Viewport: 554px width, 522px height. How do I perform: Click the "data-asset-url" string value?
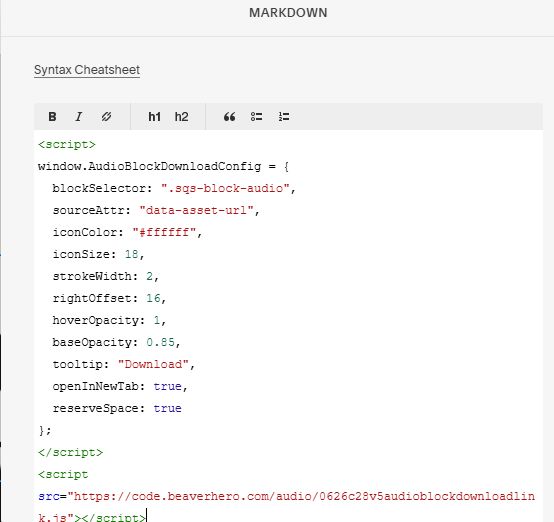coord(196,210)
